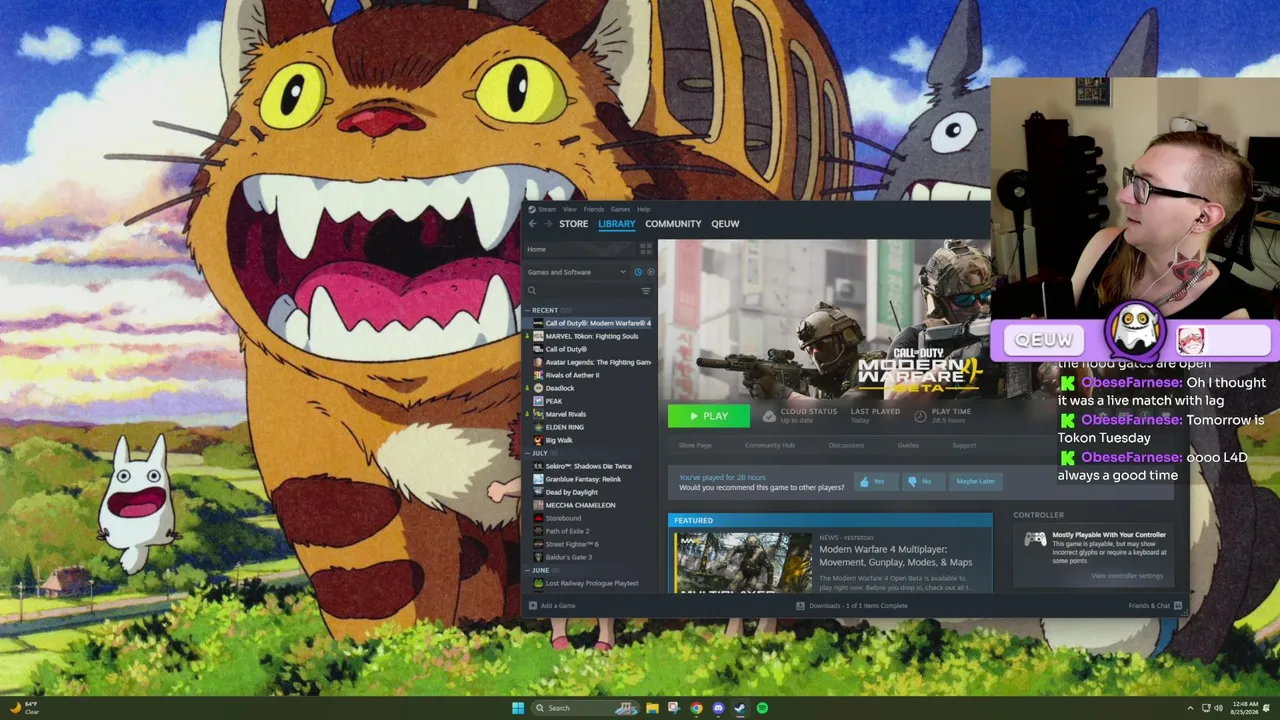Screen dimensions: 1280x720
Task: Open the Support link
Action: 964,445
